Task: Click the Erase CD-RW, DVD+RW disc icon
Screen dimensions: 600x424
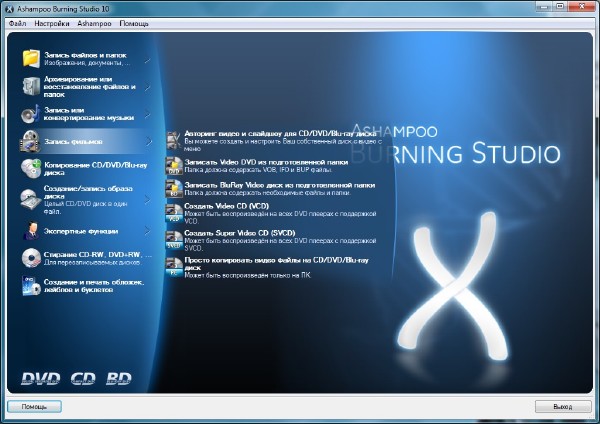Action: (x=30, y=259)
